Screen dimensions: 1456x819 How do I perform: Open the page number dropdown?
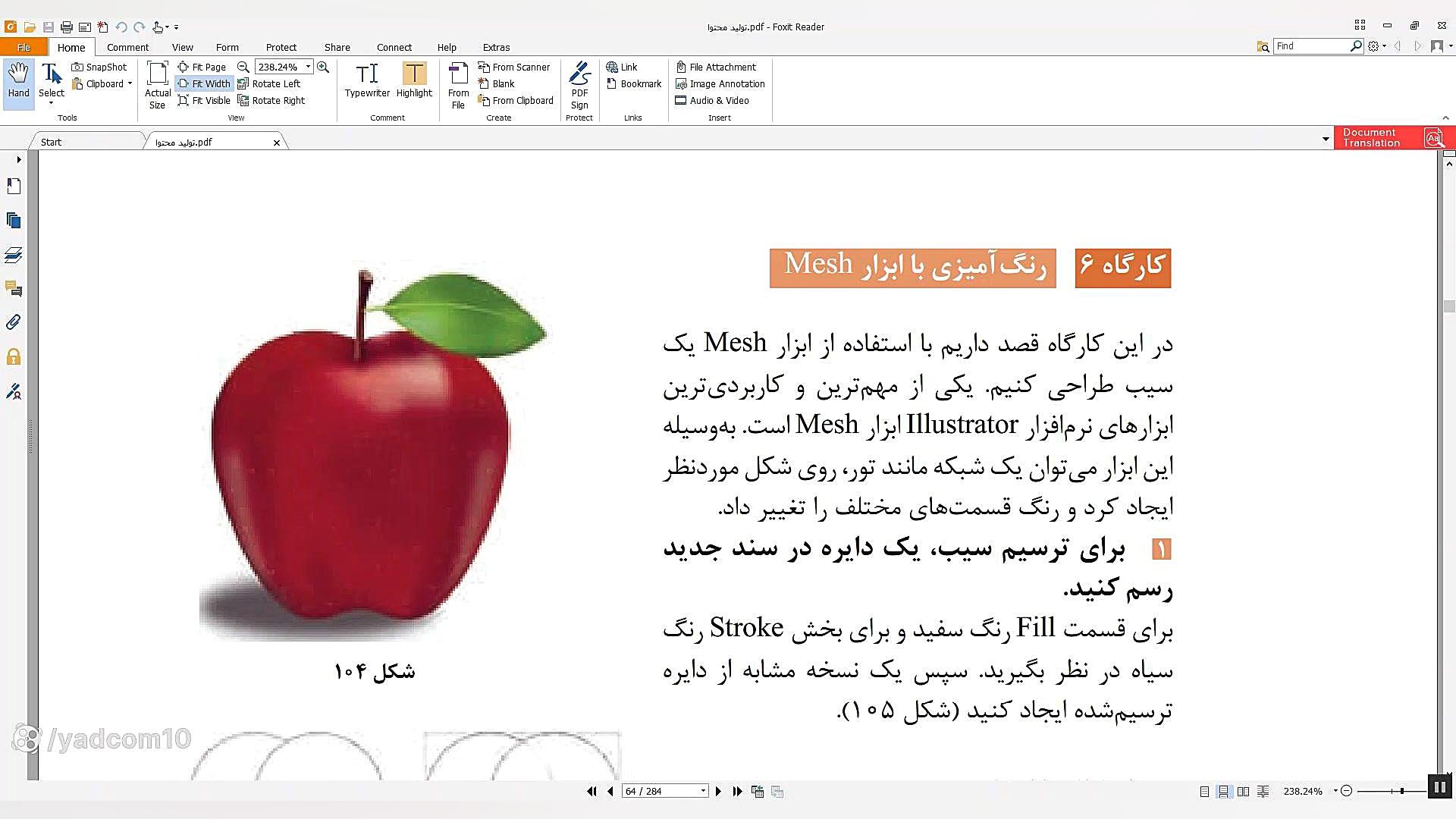point(703,791)
